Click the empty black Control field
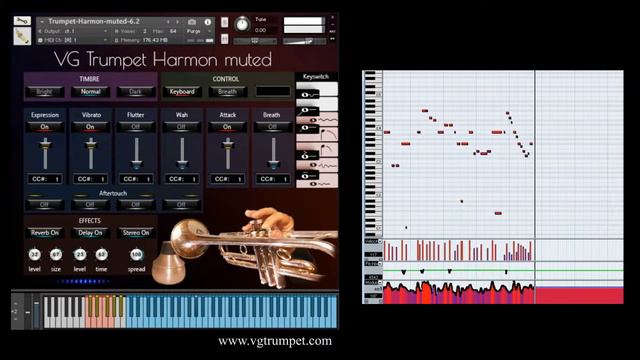This screenshot has width=640, height=360. click(273, 91)
